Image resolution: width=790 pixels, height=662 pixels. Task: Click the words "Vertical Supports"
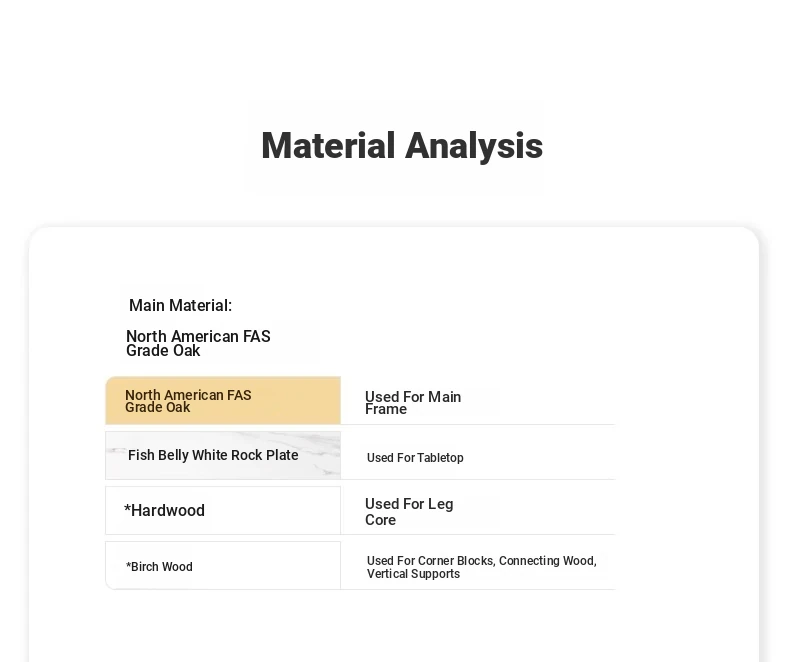[413, 574]
